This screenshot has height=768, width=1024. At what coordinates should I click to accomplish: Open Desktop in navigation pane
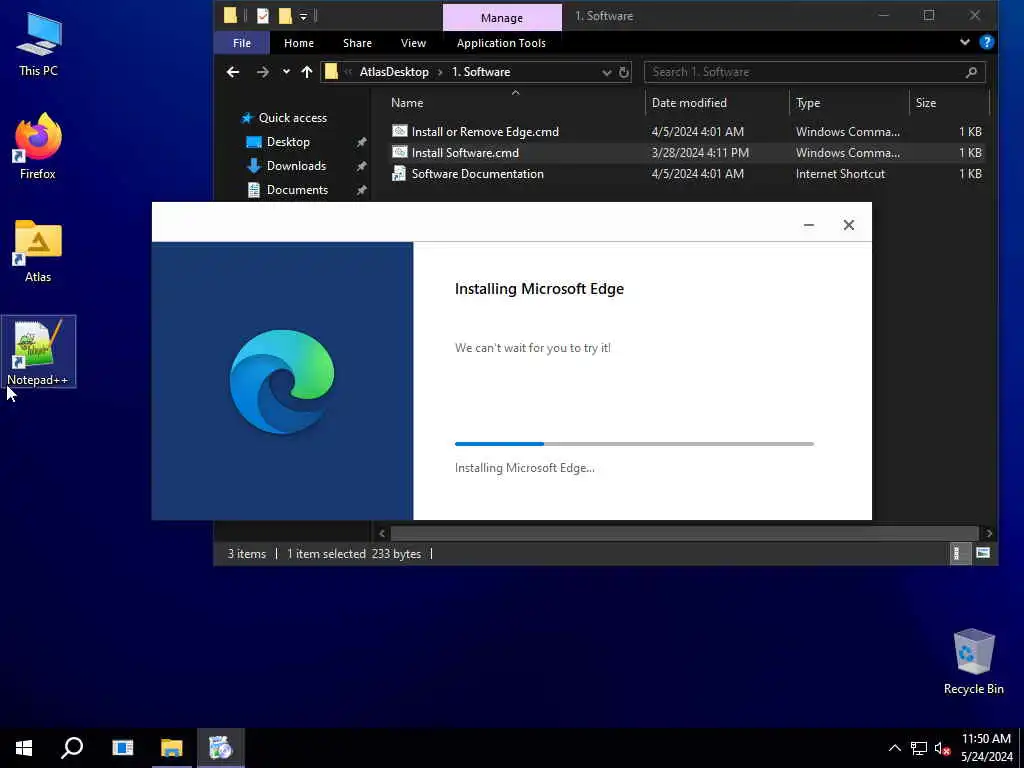288,142
